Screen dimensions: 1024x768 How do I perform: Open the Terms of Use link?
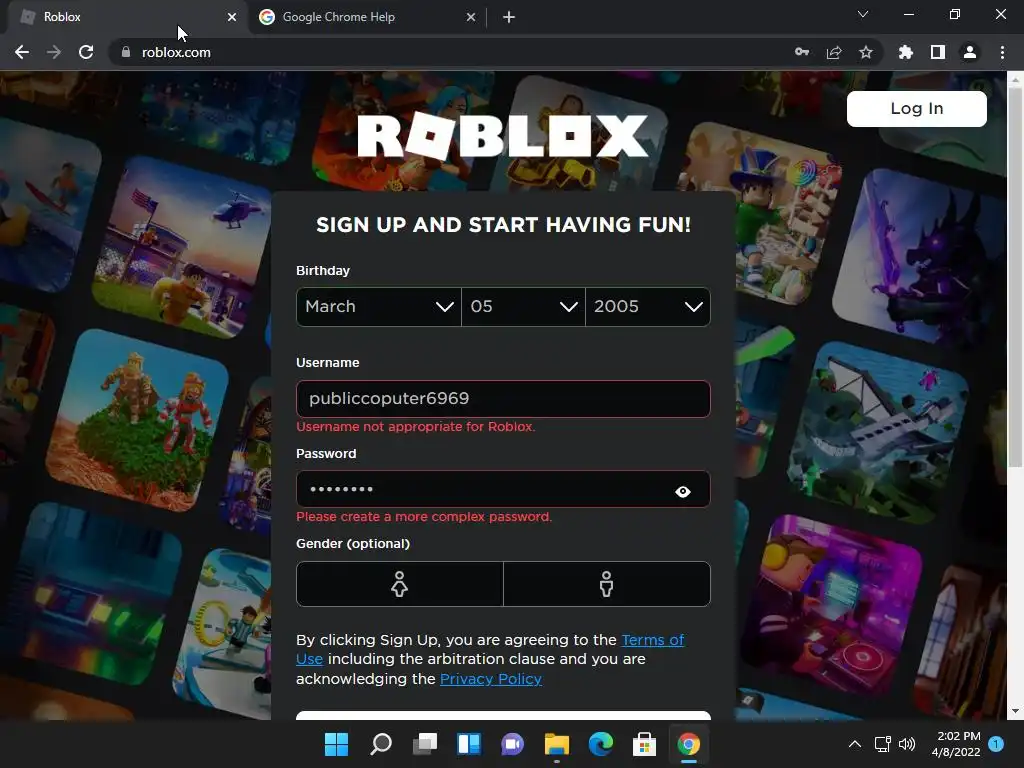652,640
